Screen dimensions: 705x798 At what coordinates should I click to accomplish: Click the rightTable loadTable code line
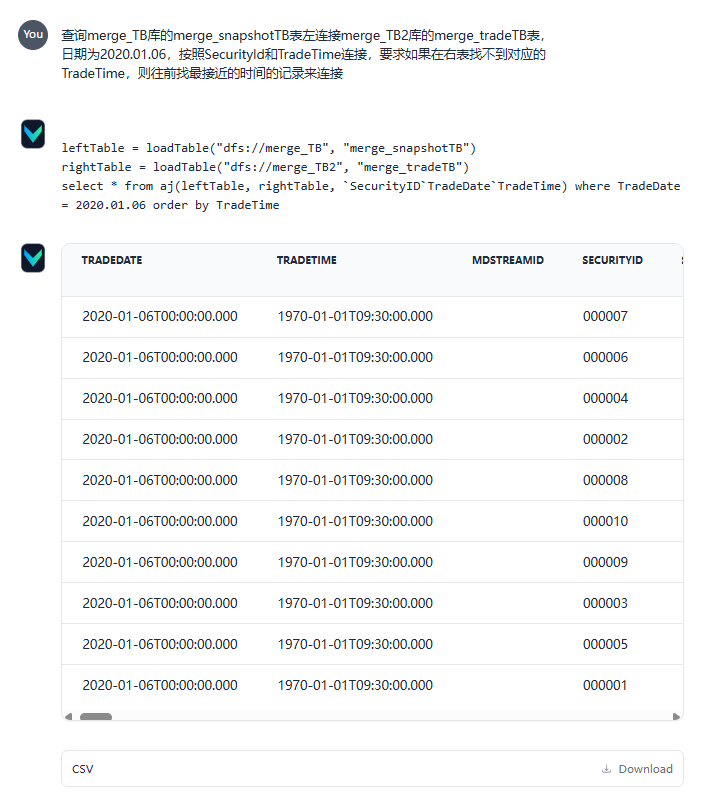click(265, 167)
